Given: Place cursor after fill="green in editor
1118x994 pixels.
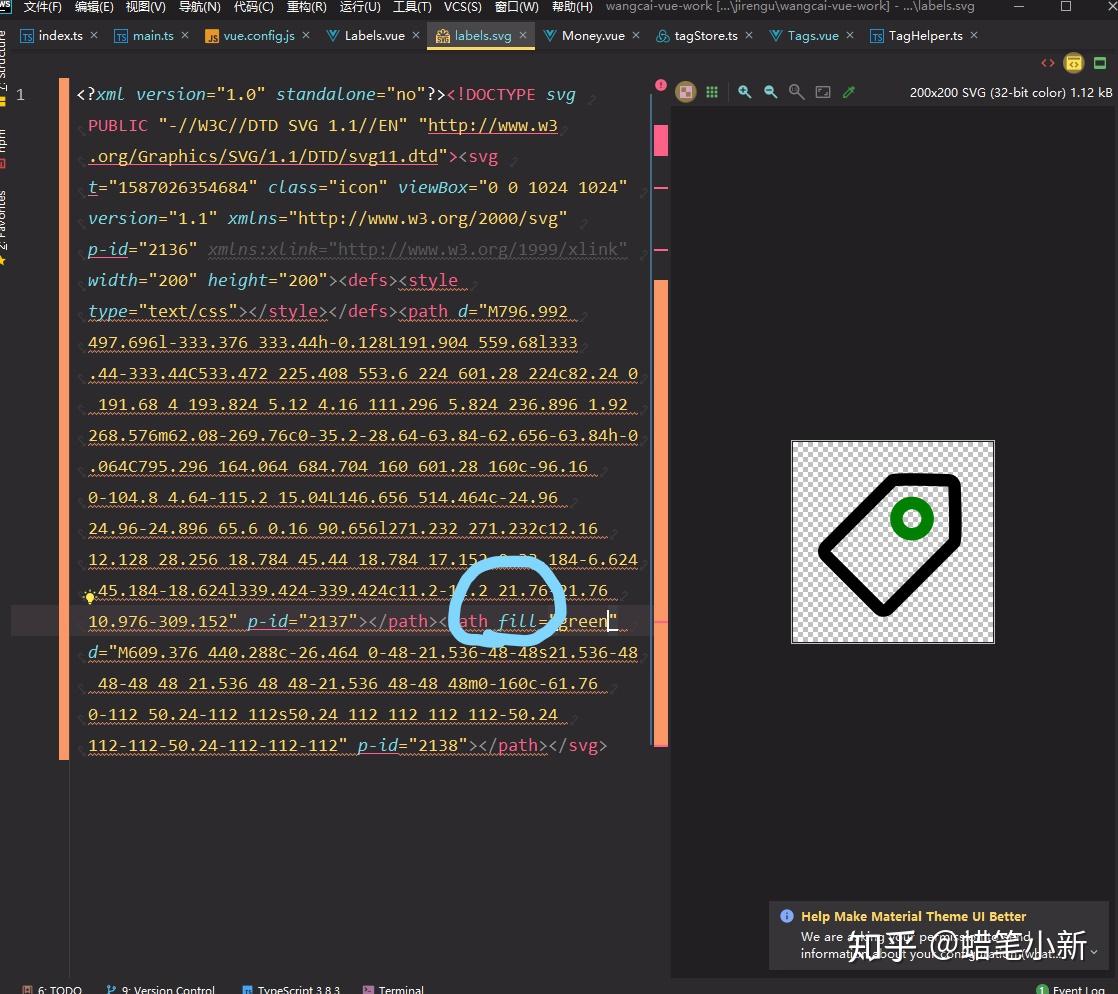Looking at the screenshot, I should [x=608, y=621].
